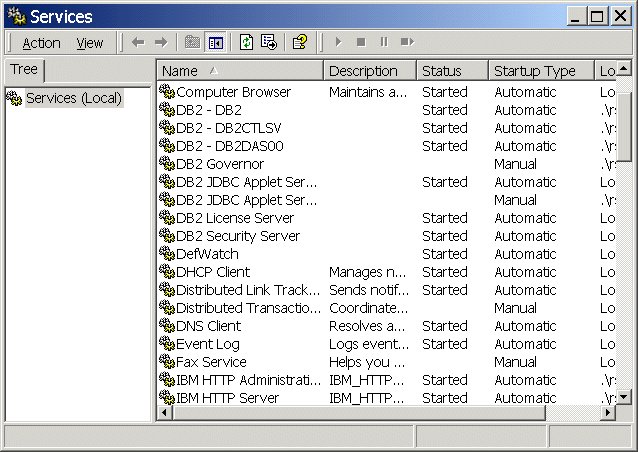Viewport: 638px width, 452px height.
Task: Click the vertical scrollbar up arrow
Action: click(624, 68)
